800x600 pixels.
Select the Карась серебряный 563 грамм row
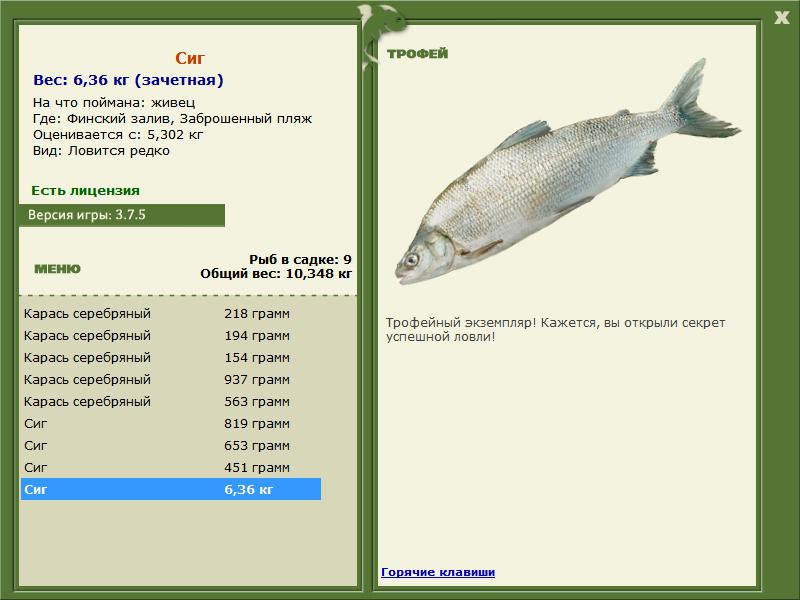point(171,401)
